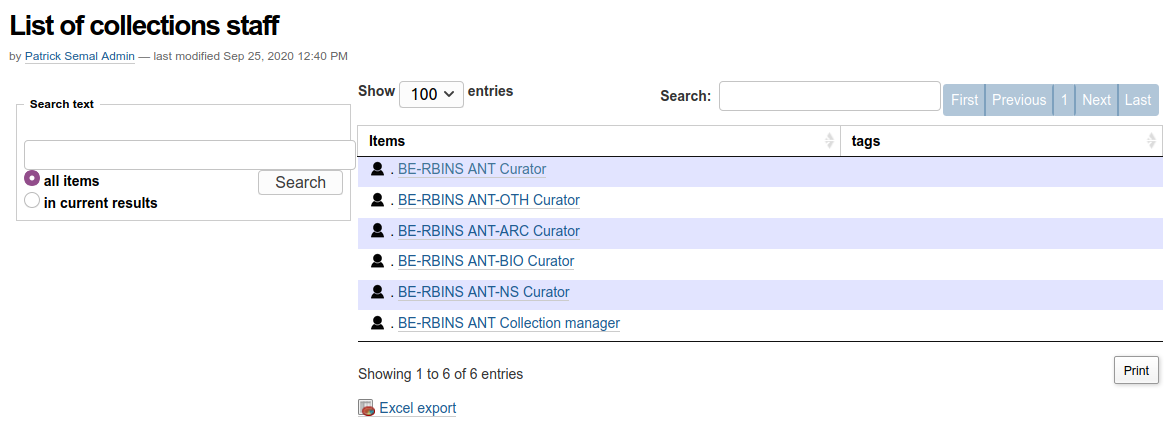This screenshot has width=1168, height=430.
Task: Click person icon beside ANT-ARC Curator
Action: point(377,231)
